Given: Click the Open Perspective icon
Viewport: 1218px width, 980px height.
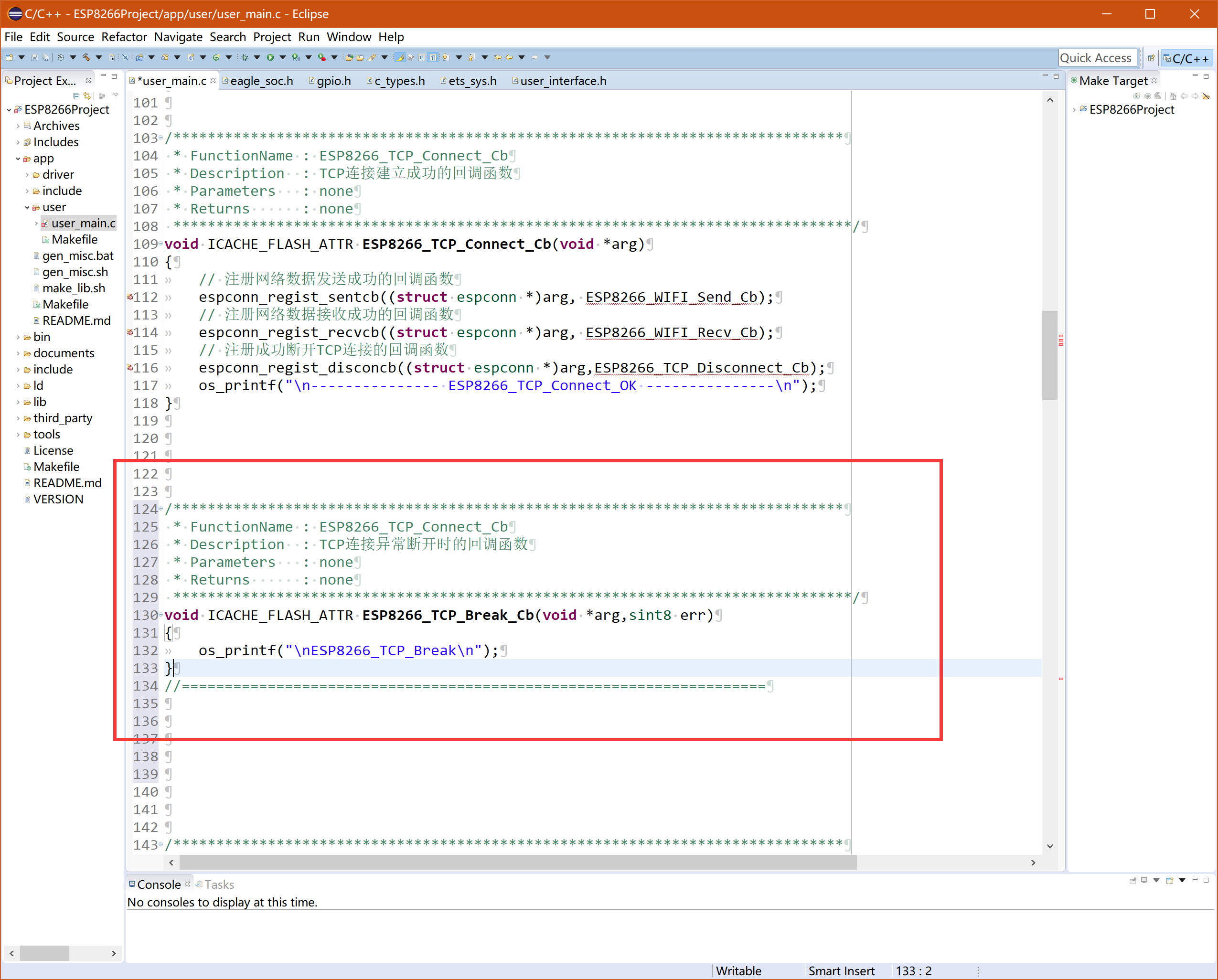Looking at the screenshot, I should pyautogui.click(x=1151, y=58).
